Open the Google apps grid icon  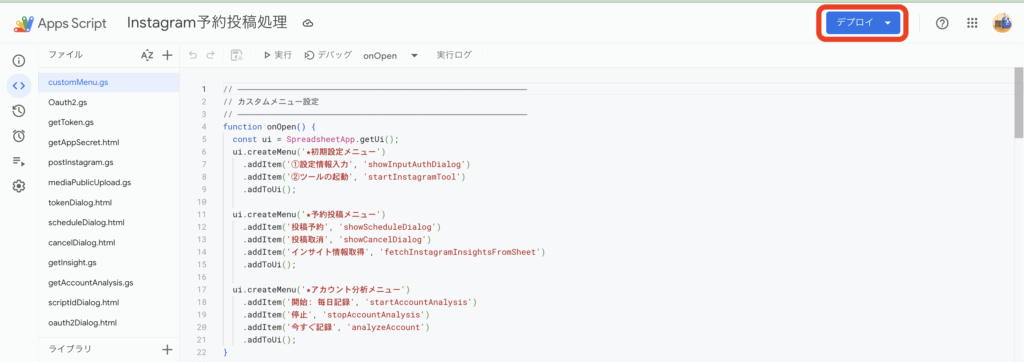972,23
